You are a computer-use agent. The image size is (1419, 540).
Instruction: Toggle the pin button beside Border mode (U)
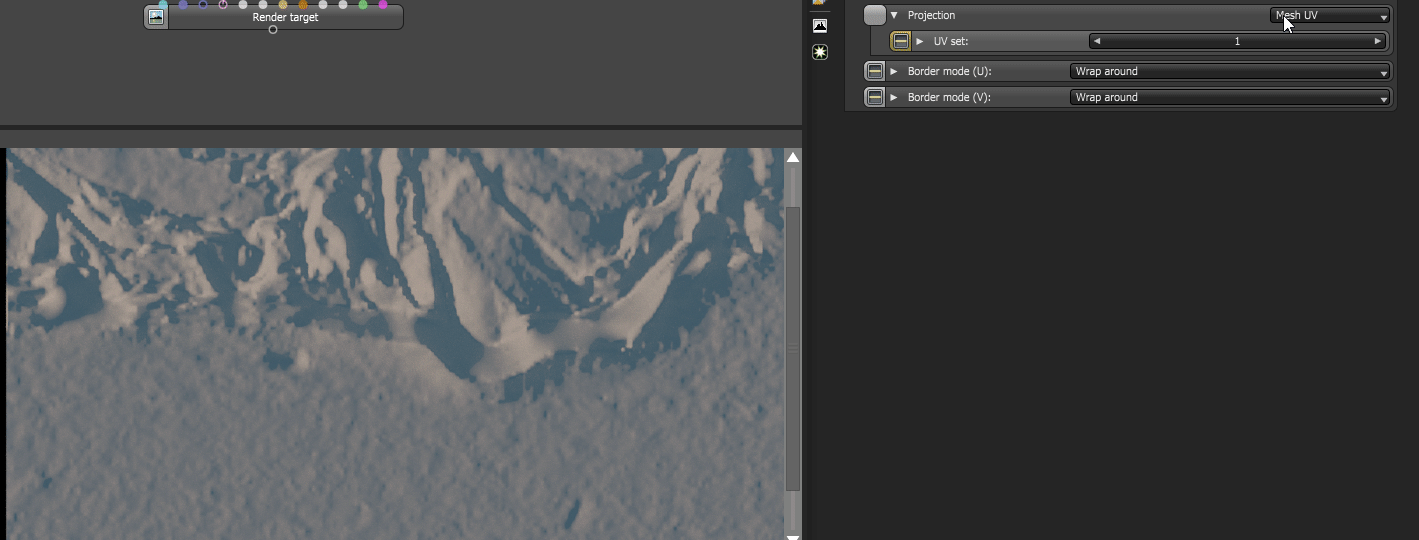click(x=875, y=71)
